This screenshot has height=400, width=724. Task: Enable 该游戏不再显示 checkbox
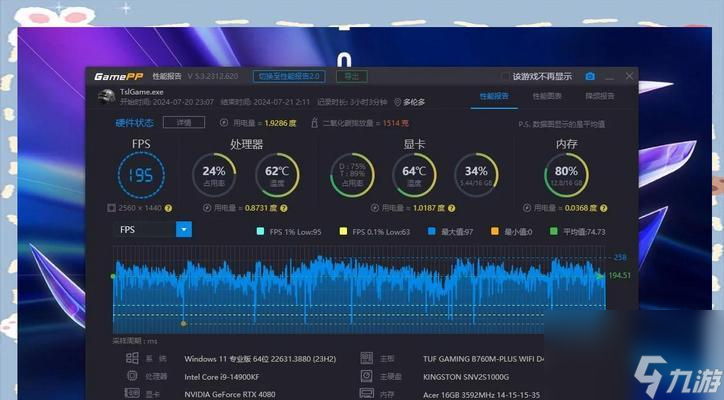pyautogui.click(x=506, y=77)
